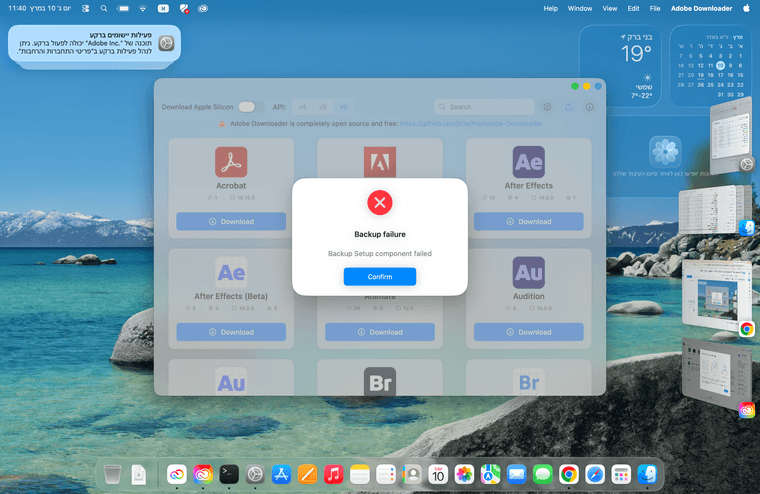Click the Audition app icon

528,272
